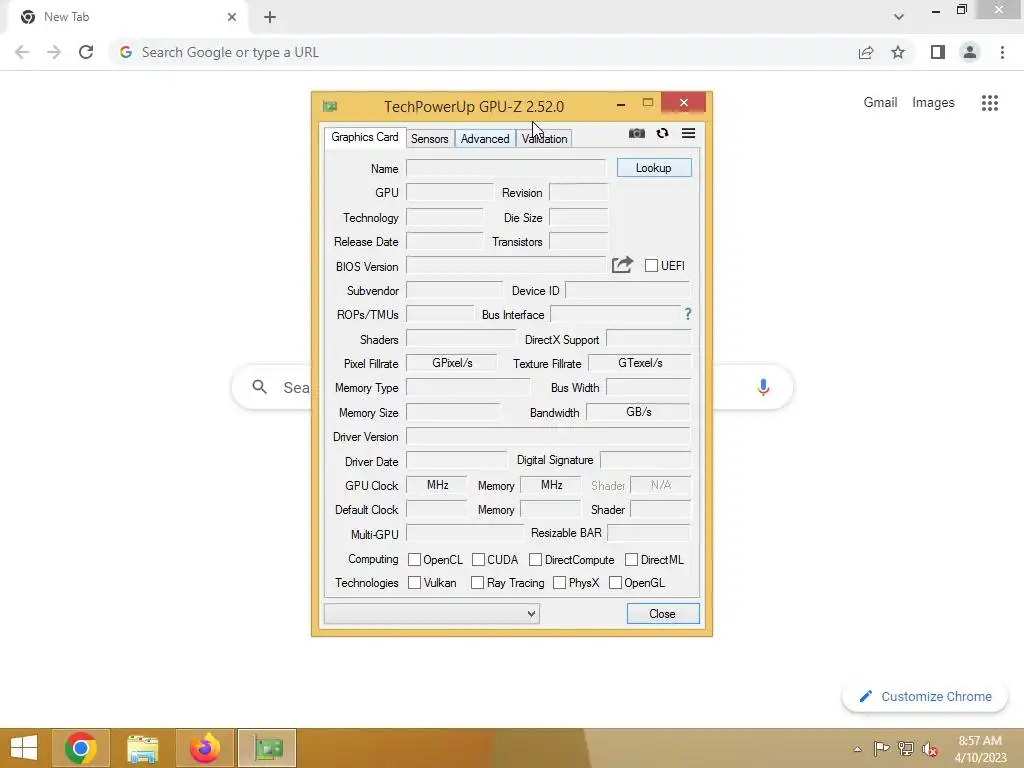Screen dimensions: 1024x768
Task: Bookmark this tab with the star
Action: click(x=898, y=52)
